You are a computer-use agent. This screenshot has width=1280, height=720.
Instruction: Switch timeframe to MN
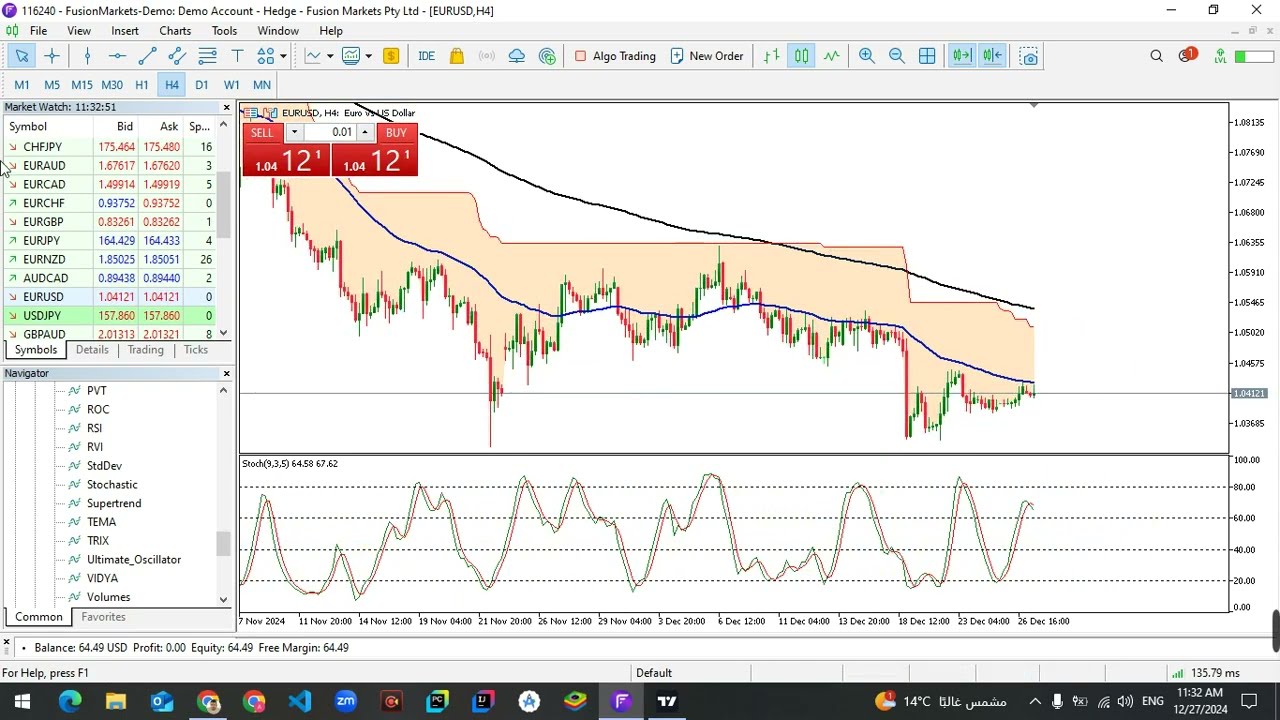coord(262,85)
